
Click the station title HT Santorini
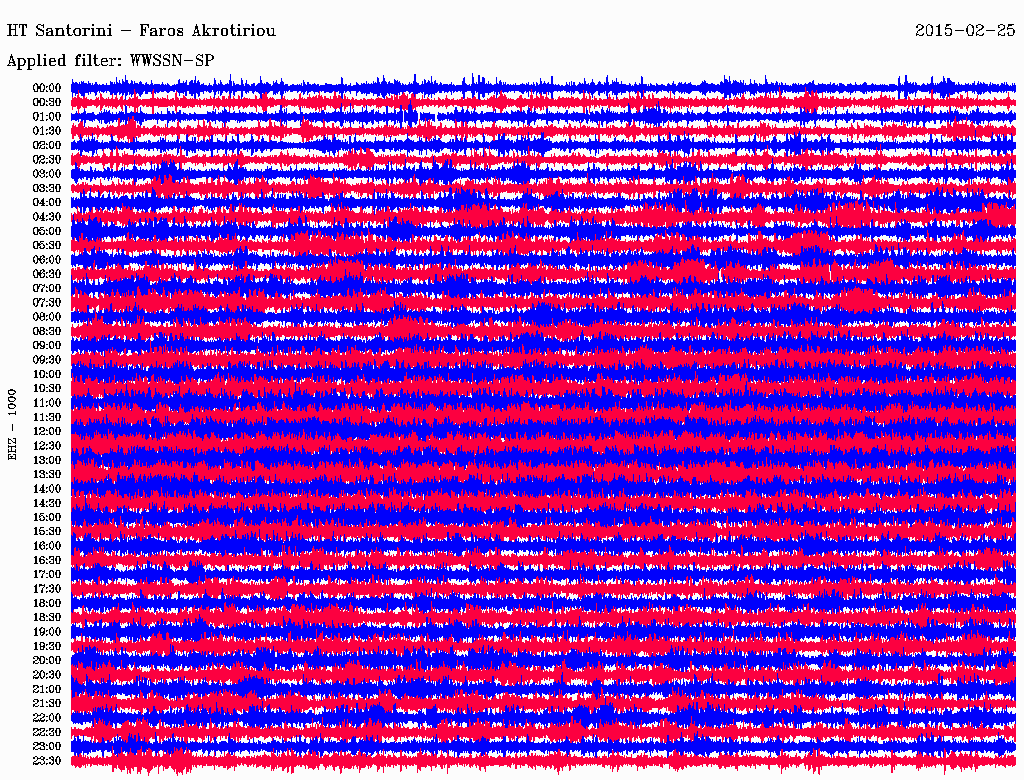(x=59, y=31)
